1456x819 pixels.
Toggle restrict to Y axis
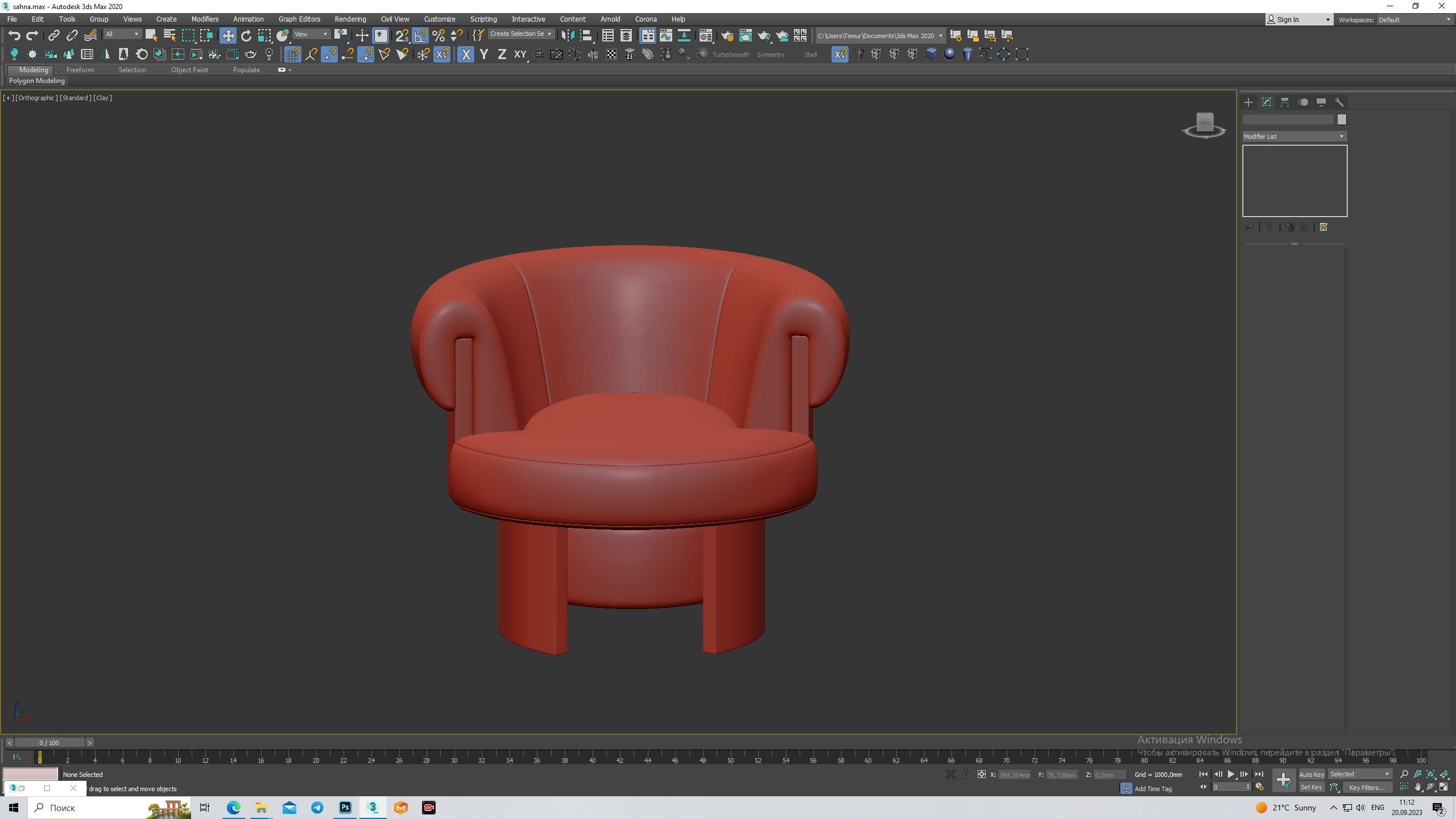pyautogui.click(x=484, y=55)
